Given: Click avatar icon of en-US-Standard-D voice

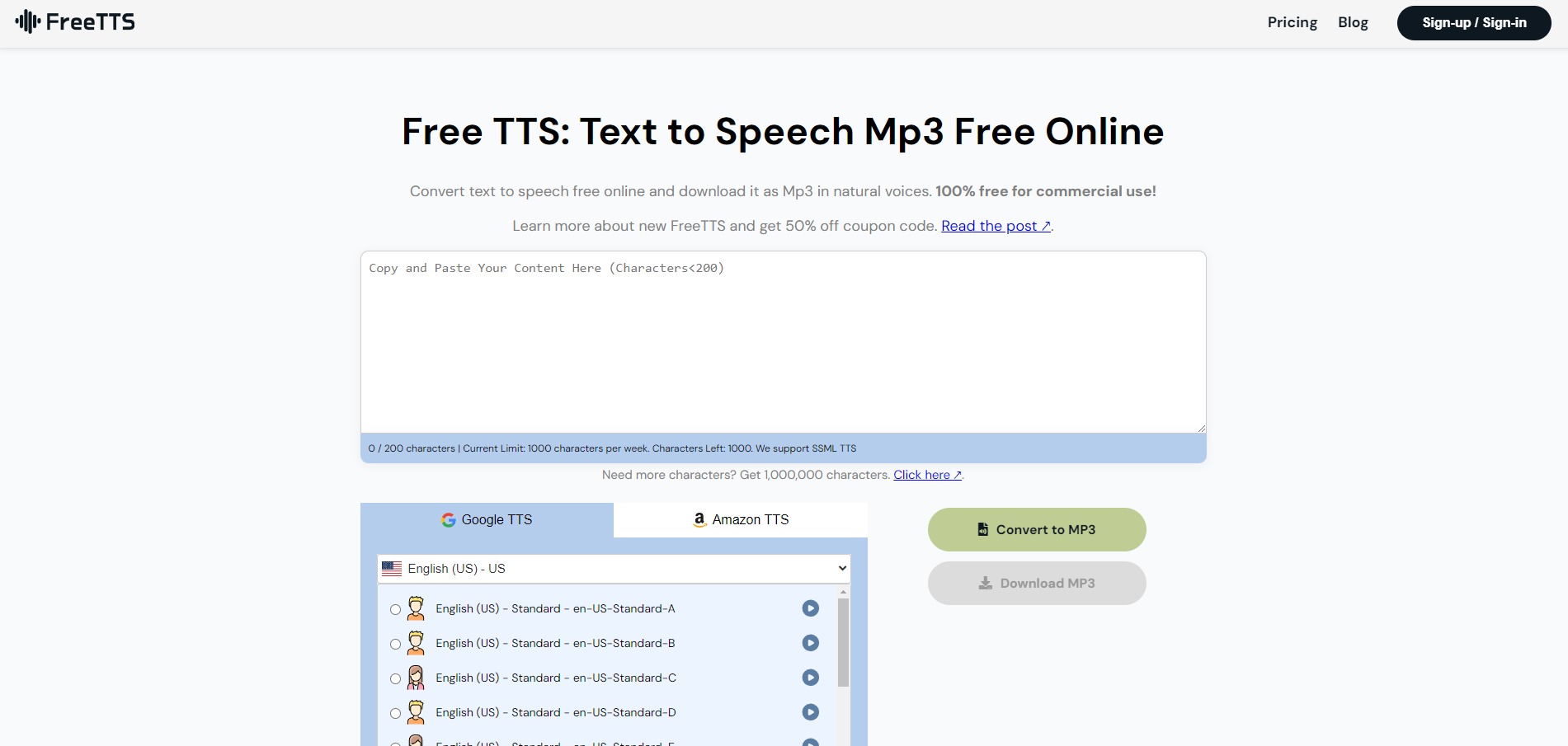Looking at the screenshot, I should click(416, 712).
